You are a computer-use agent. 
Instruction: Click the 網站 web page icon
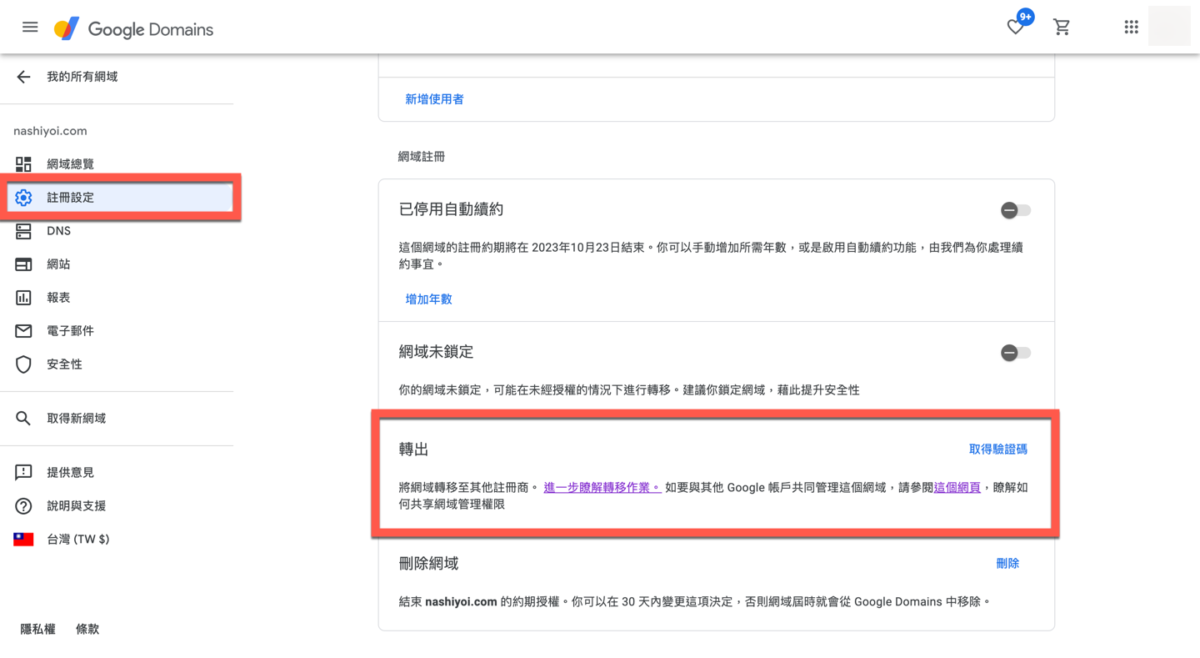click(24, 264)
